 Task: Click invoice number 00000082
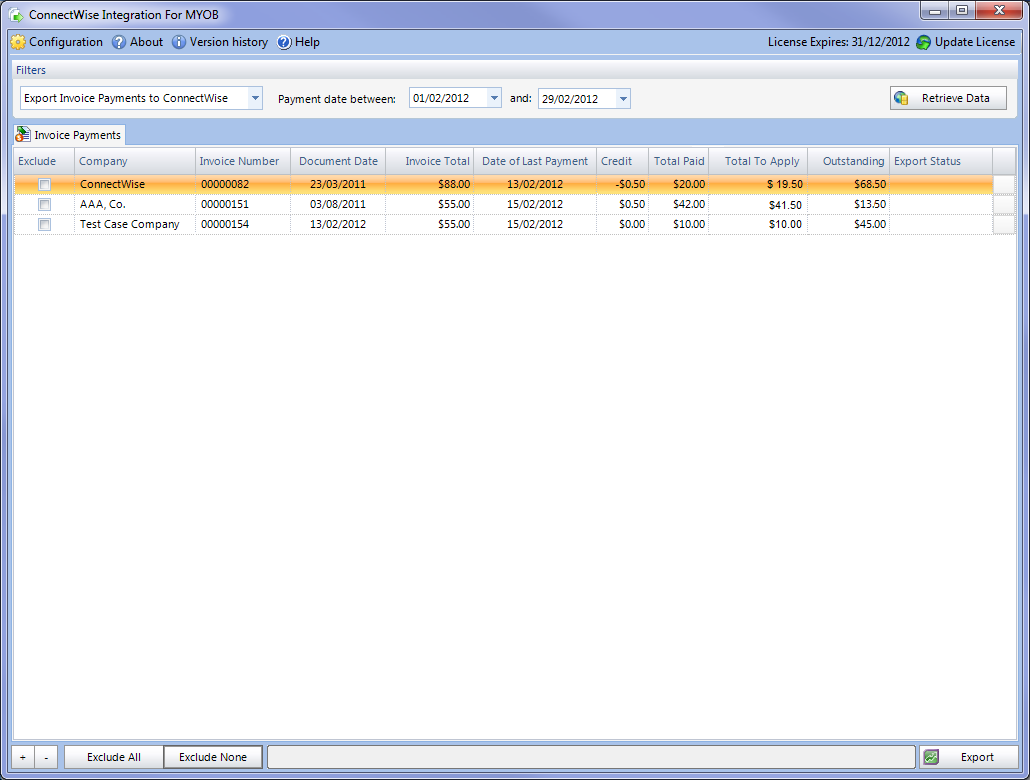click(242, 185)
